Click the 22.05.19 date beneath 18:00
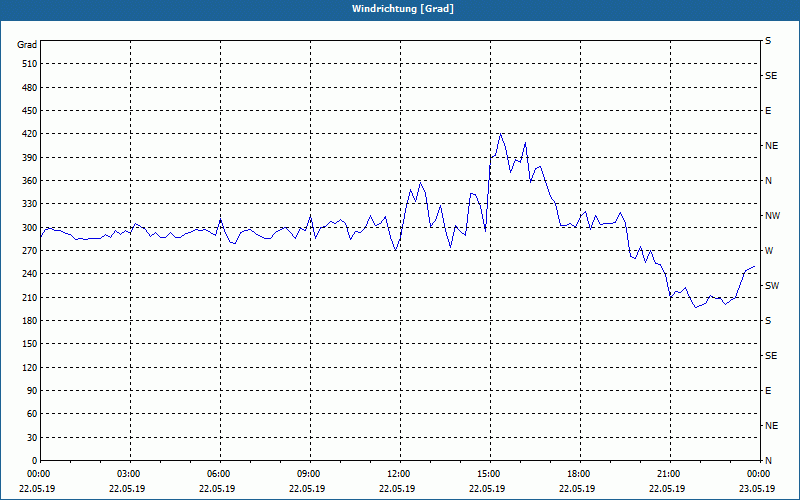Screen dimensions: 800x500 [x=577, y=488]
